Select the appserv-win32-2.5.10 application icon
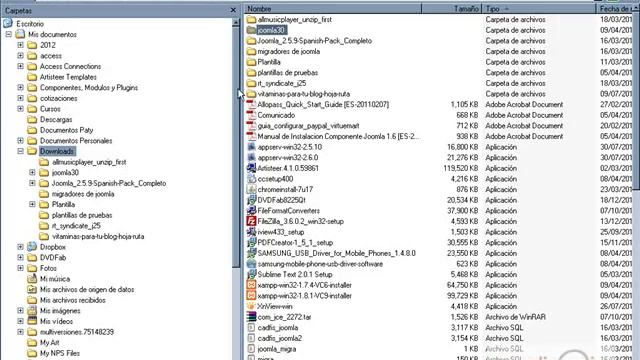 click(x=251, y=147)
